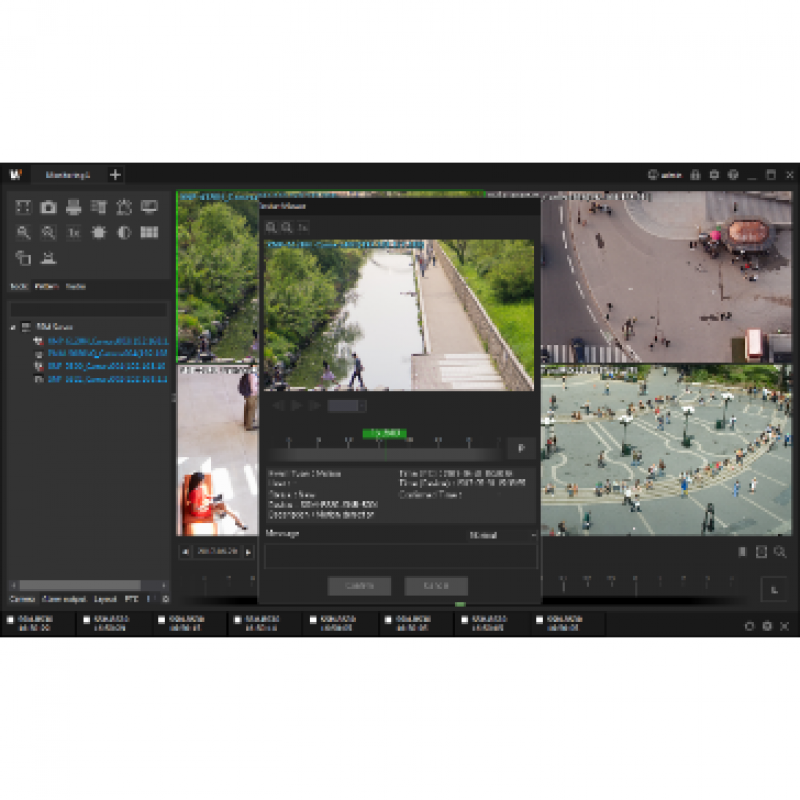Click the Message text field

coord(401,556)
